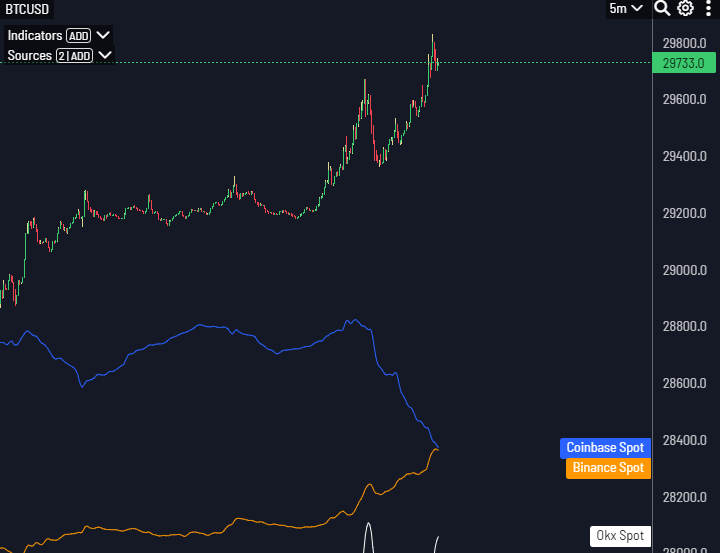Click the Indicators label text
This screenshot has height=553, width=720.
pyautogui.click(x=35, y=35)
